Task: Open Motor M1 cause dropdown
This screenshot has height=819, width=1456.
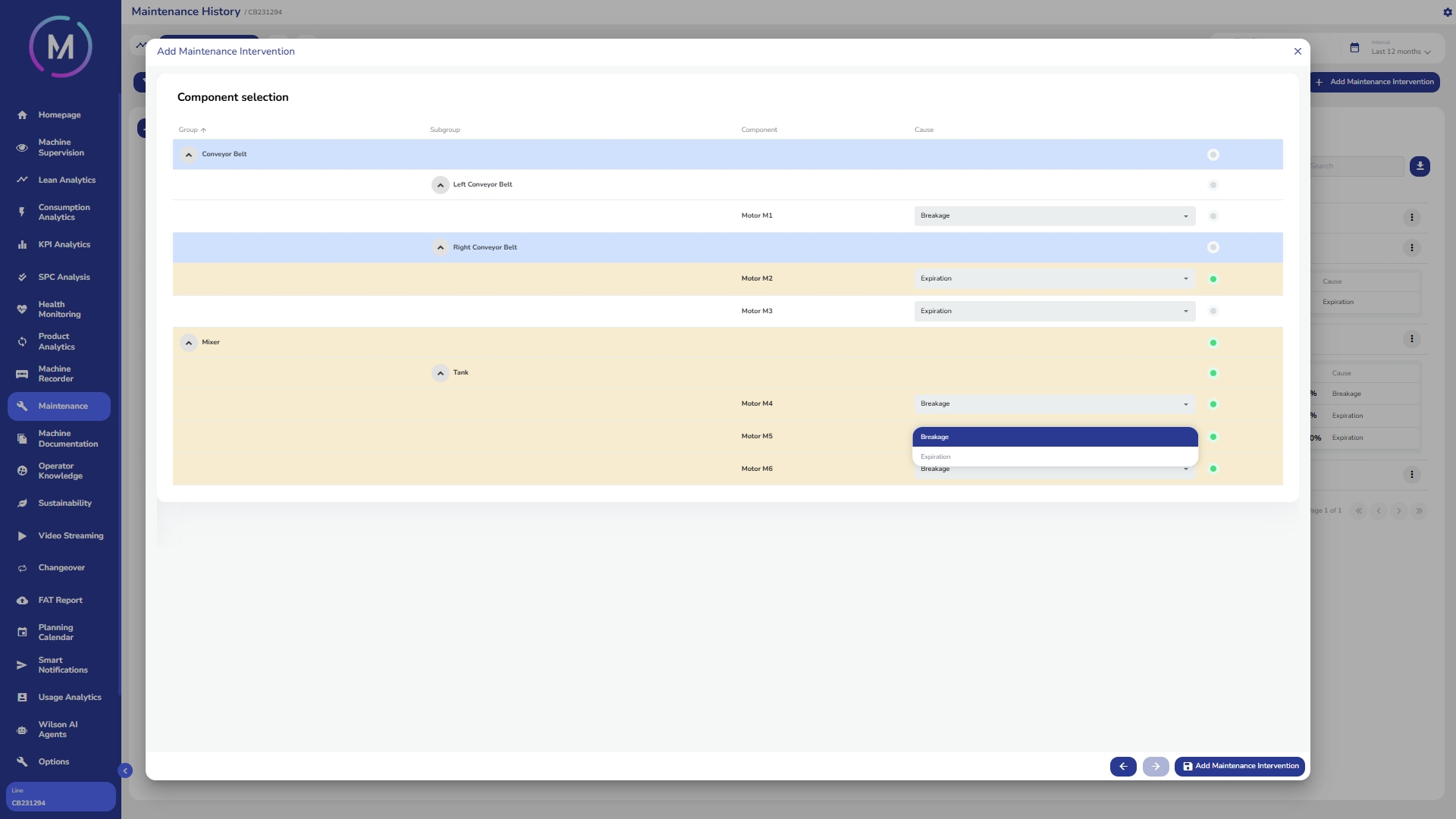Action: [x=1054, y=216]
